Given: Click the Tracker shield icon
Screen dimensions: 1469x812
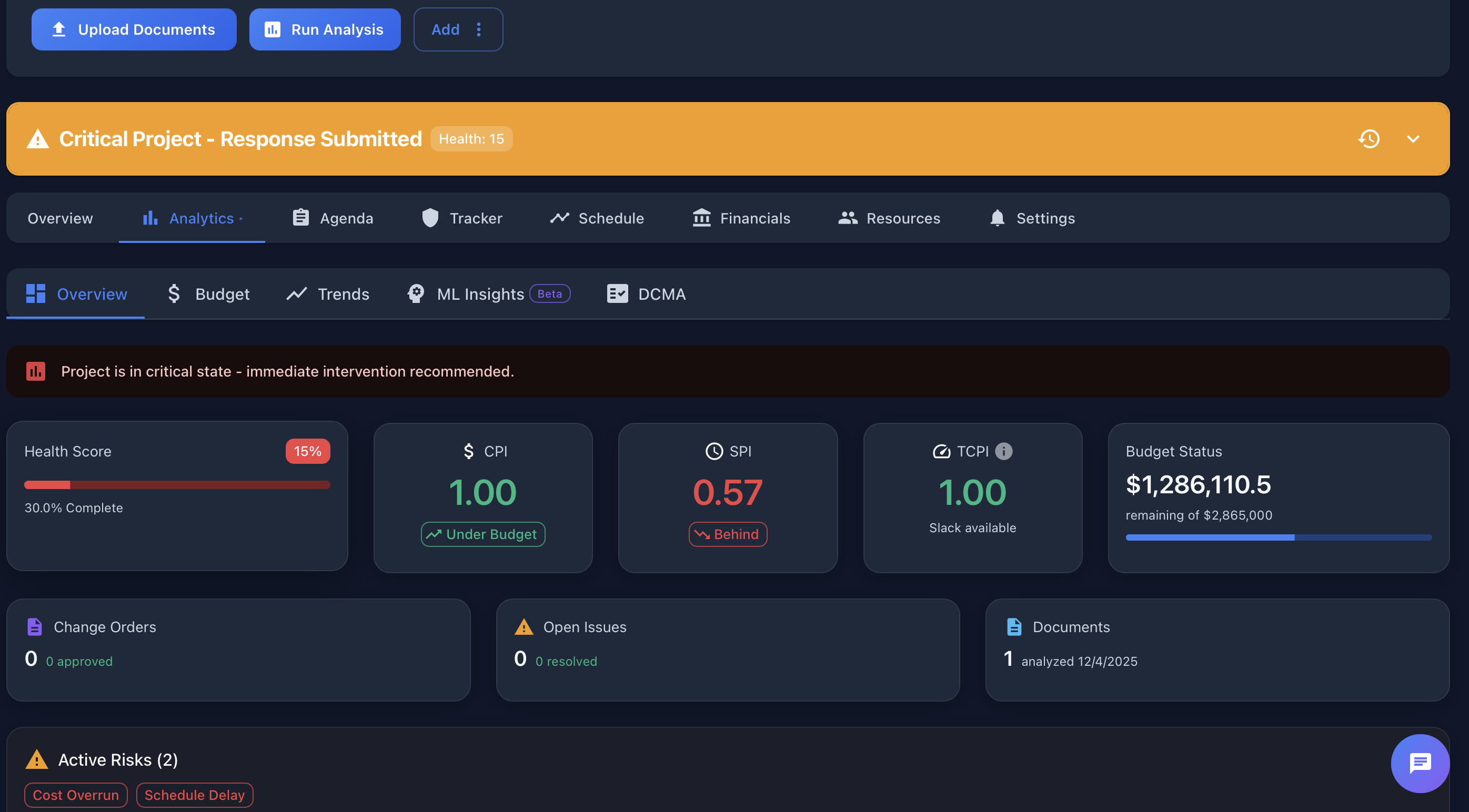Looking at the screenshot, I should [429, 218].
